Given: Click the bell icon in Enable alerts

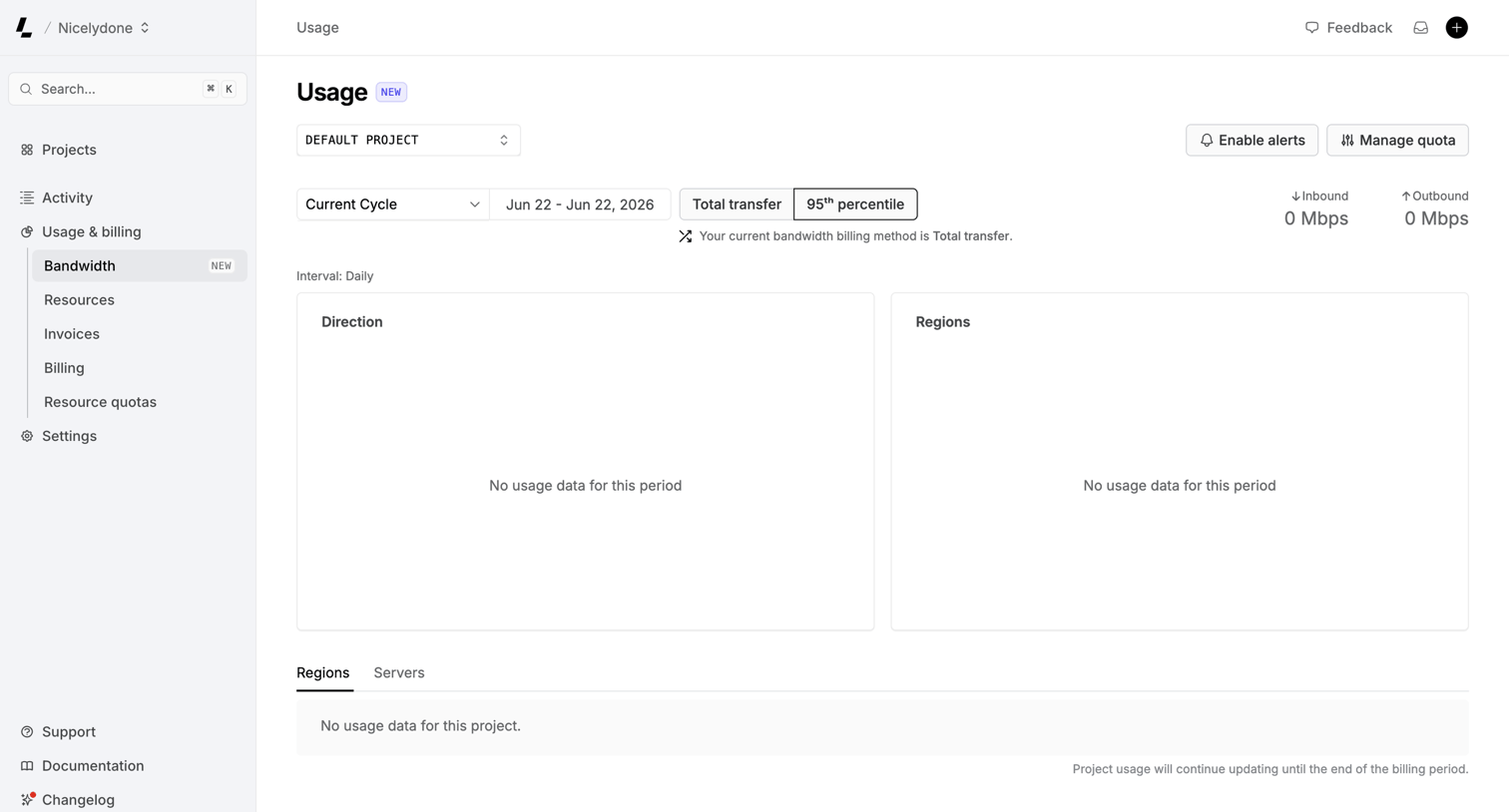Looking at the screenshot, I should tap(1206, 140).
